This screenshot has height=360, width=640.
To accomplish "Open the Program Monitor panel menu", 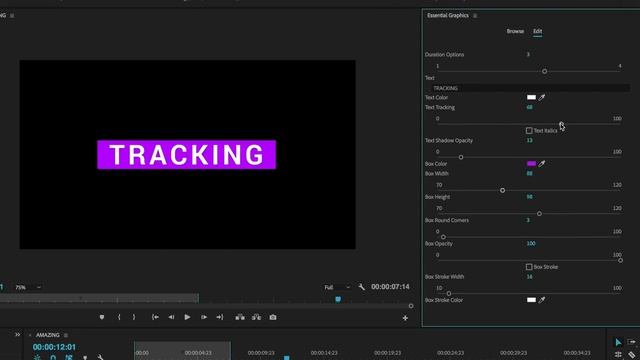I will coord(12,16).
